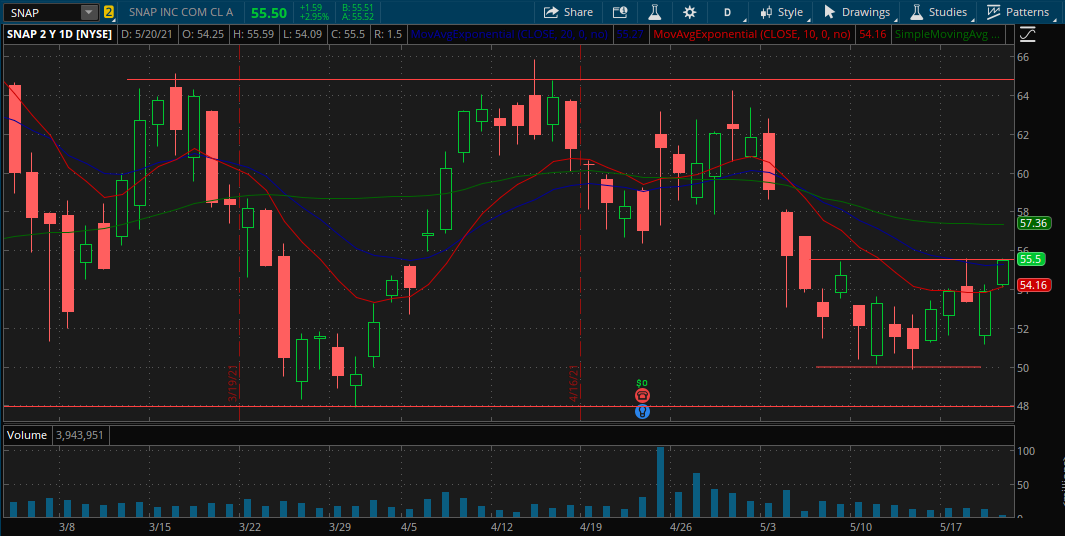Click the 54.16 EMA 10 header value
Viewport: 1065px width, 536px height.
[872, 34]
